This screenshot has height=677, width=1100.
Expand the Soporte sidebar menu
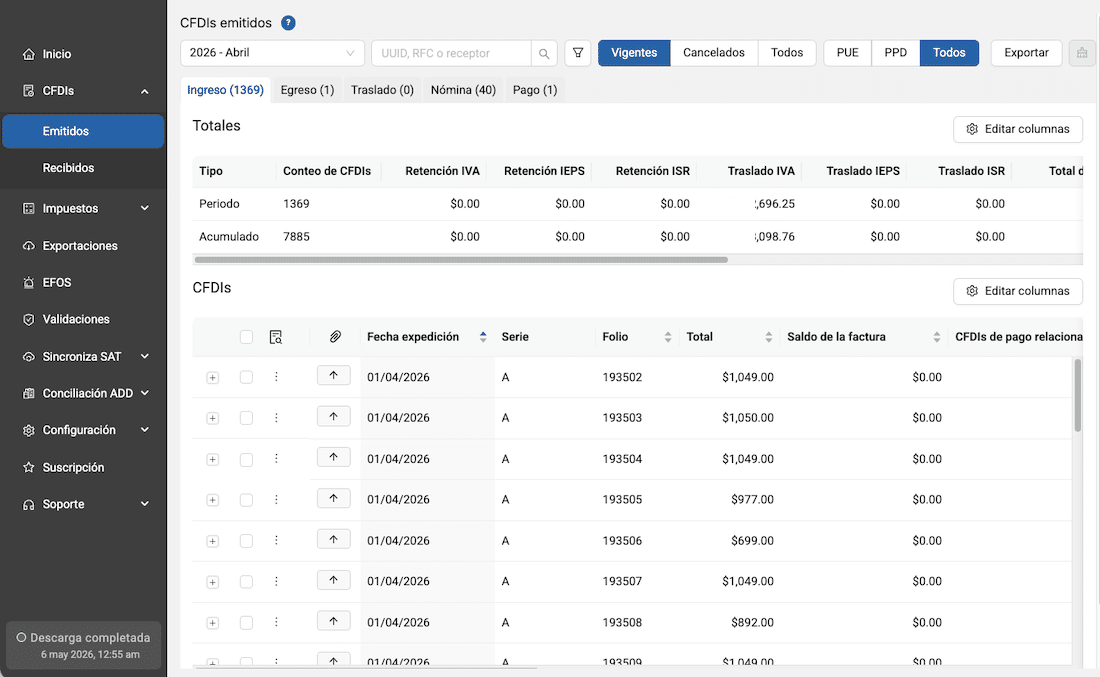[145, 504]
